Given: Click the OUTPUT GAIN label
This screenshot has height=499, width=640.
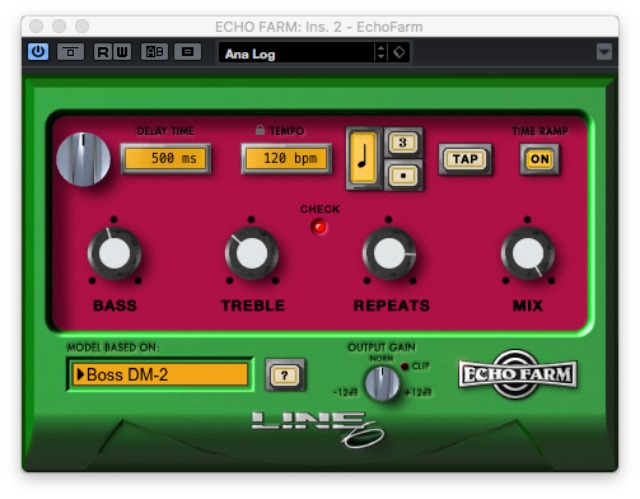Looking at the screenshot, I should (382, 347).
